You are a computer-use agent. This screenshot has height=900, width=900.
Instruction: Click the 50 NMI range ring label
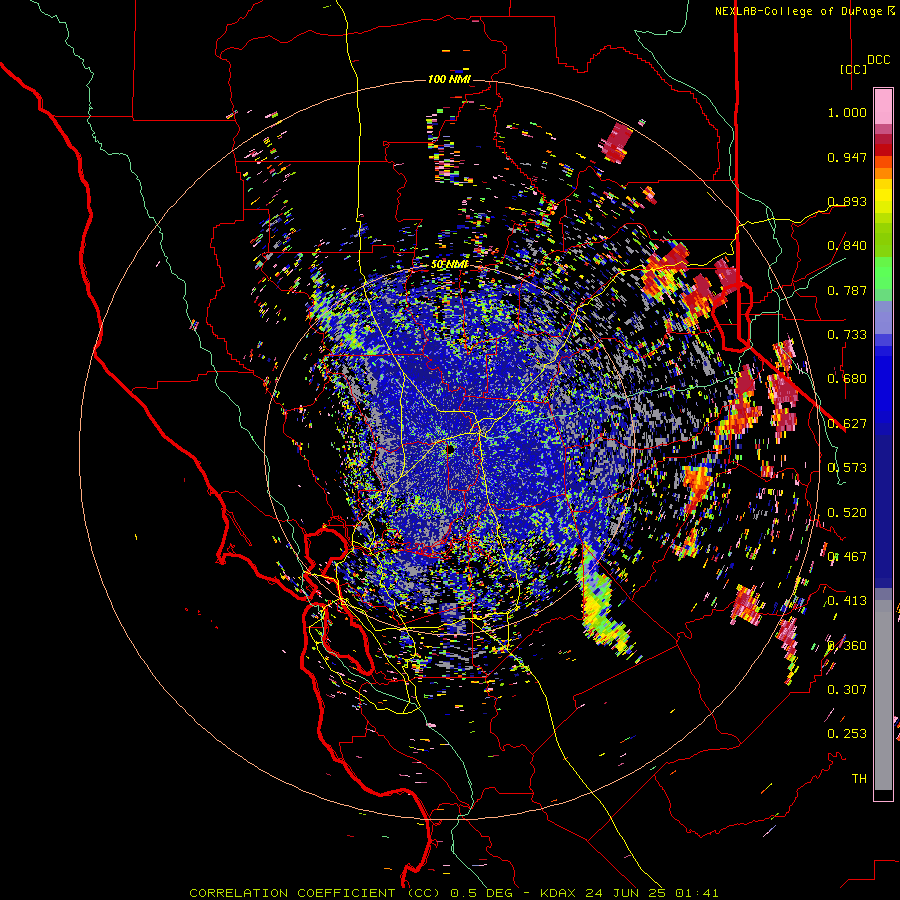pos(449,265)
